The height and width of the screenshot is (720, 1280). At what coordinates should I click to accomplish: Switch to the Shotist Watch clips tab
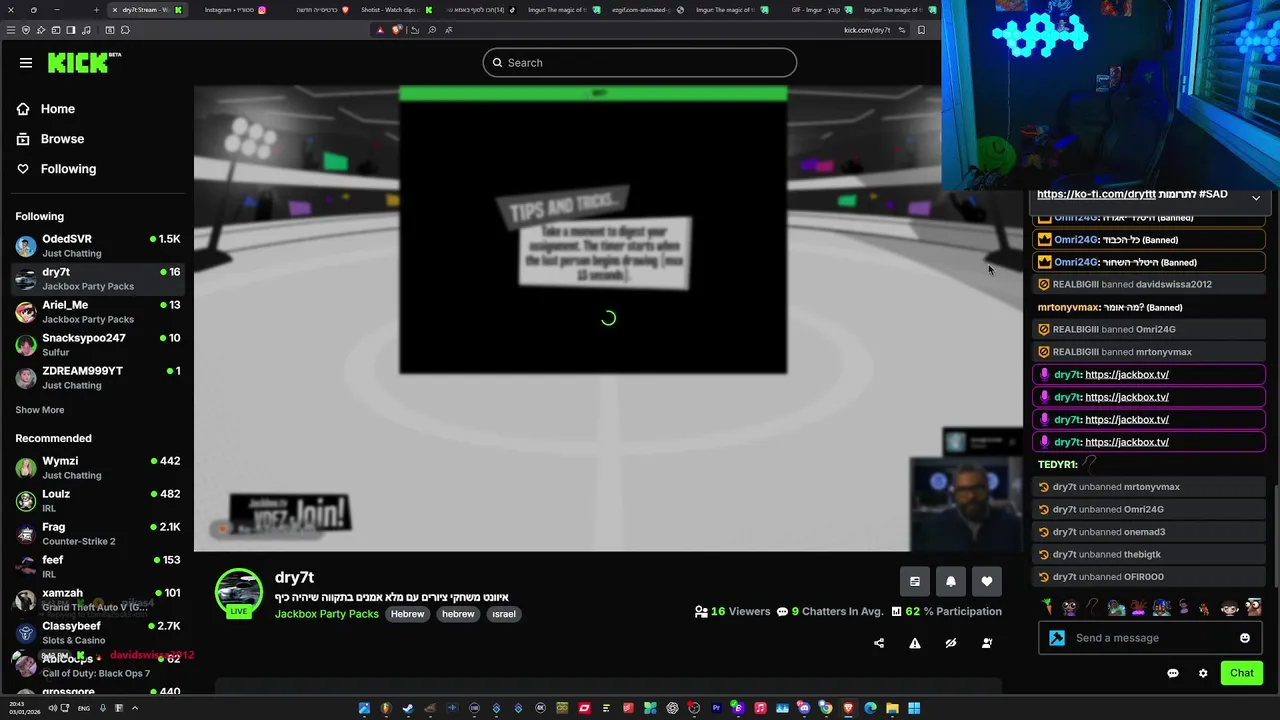pos(395,10)
